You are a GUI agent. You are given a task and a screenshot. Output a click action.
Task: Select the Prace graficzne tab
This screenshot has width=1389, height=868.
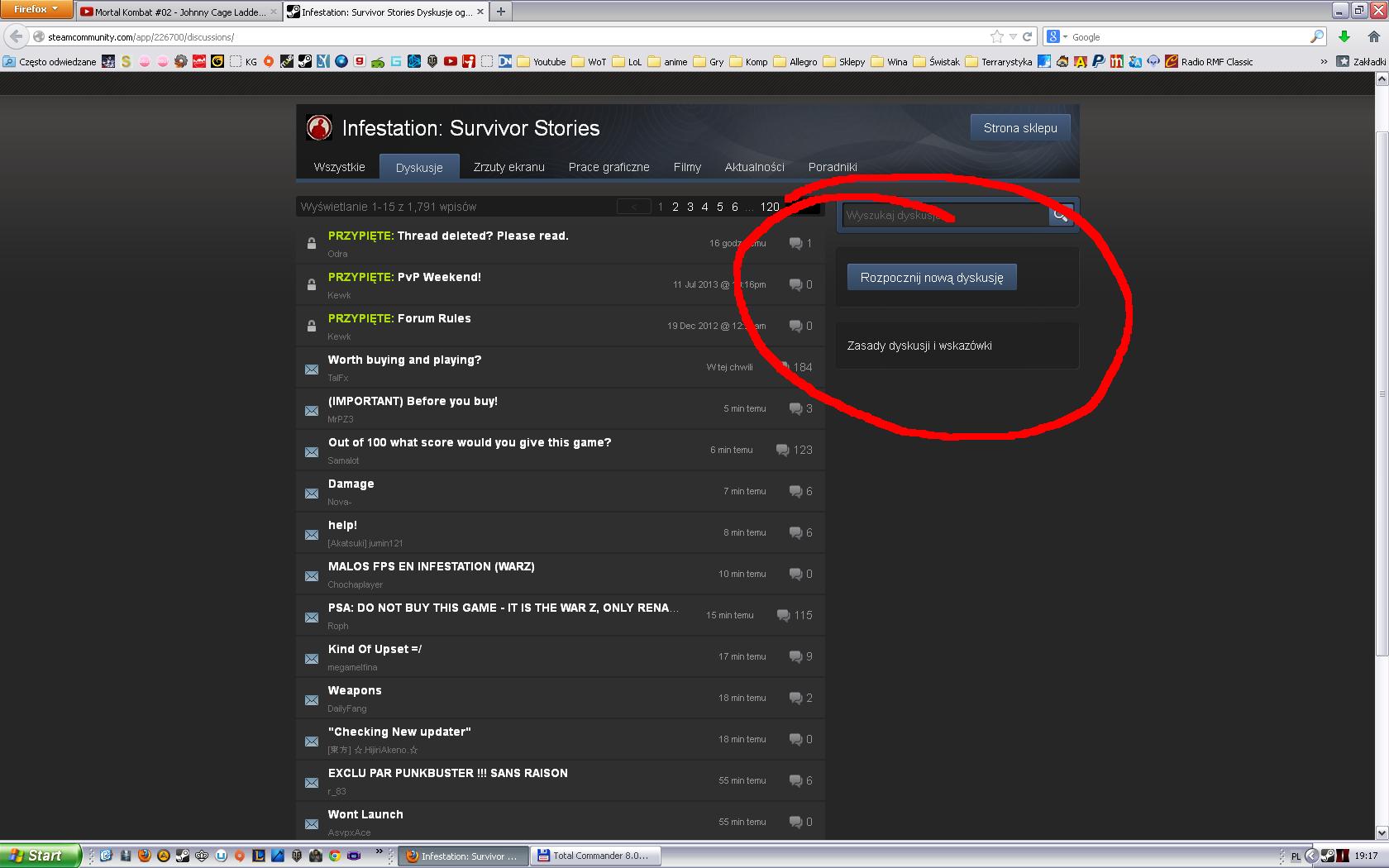pos(609,167)
